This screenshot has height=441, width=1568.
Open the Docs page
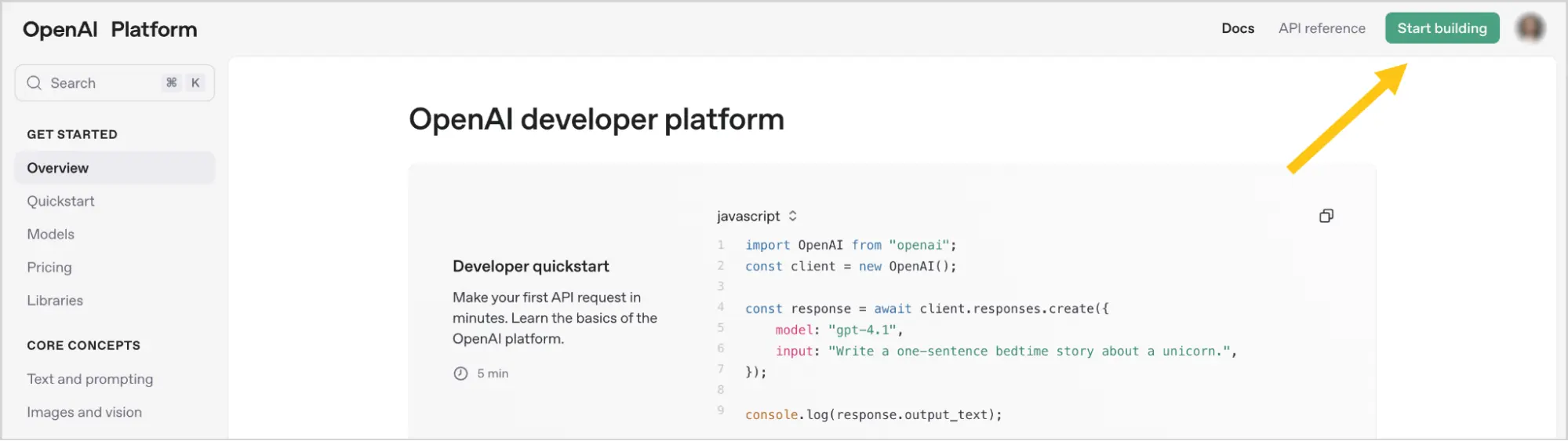coord(1238,28)
